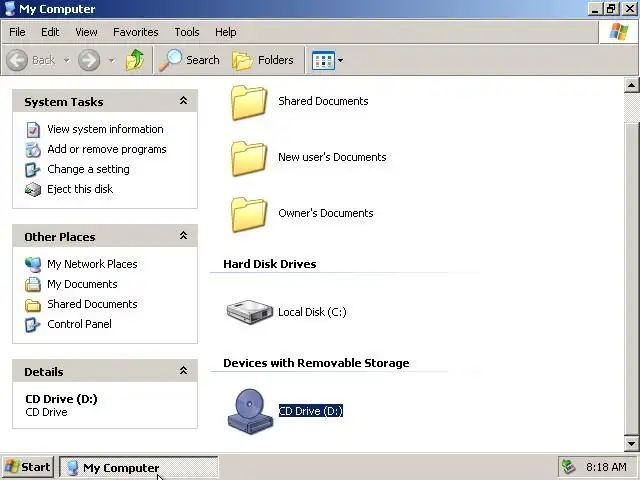Go up one folder level
The image size is (640, 480).
pos(135,60)
